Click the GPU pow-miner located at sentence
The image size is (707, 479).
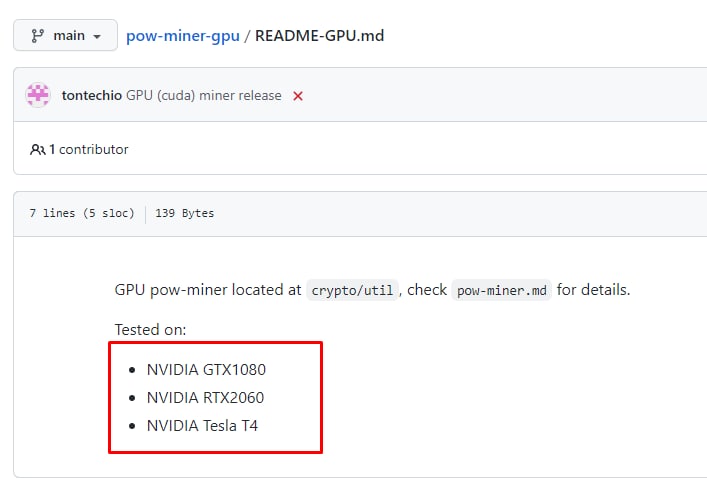372,290
